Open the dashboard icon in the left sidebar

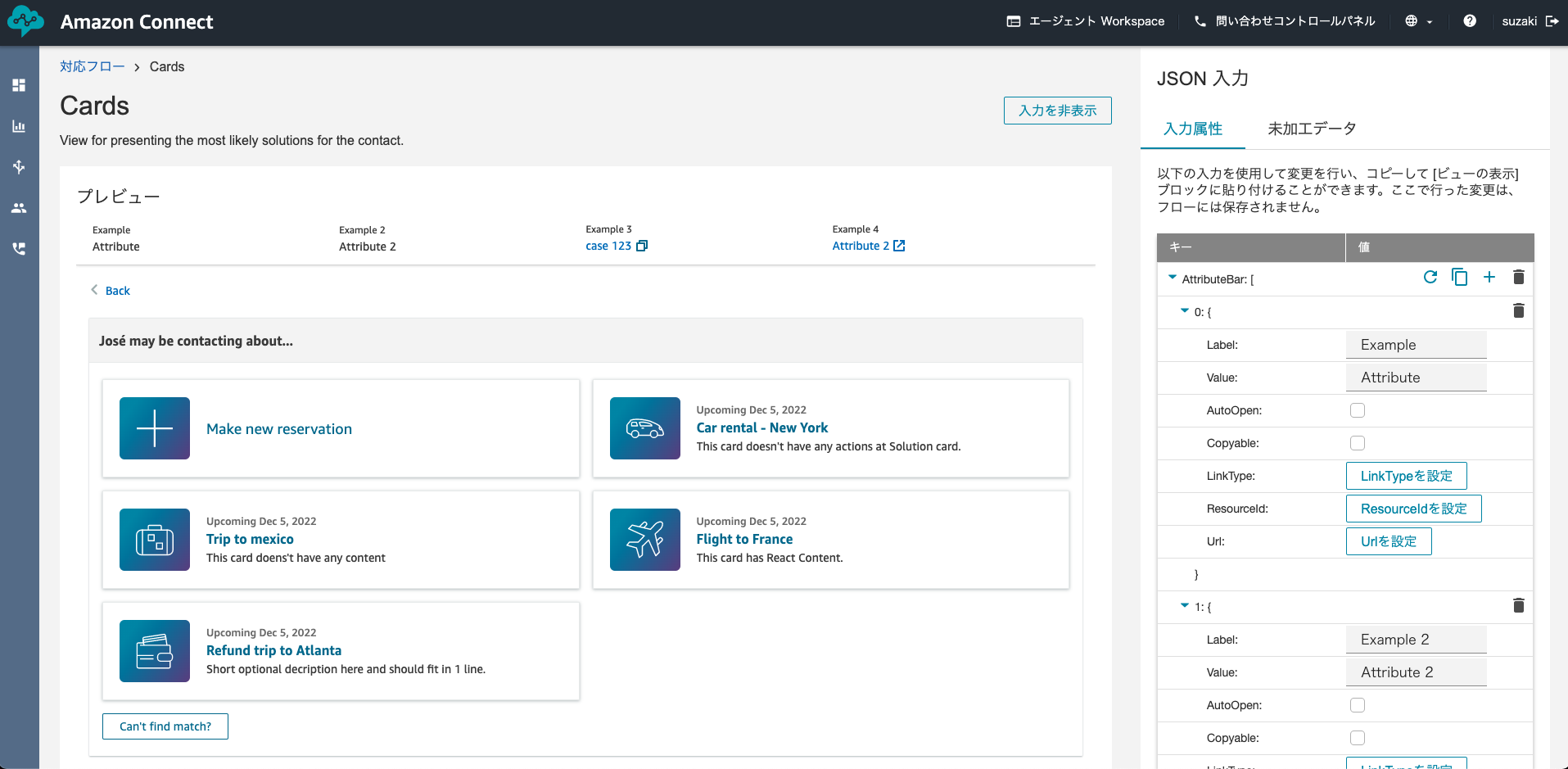click(x=18, y=85)
